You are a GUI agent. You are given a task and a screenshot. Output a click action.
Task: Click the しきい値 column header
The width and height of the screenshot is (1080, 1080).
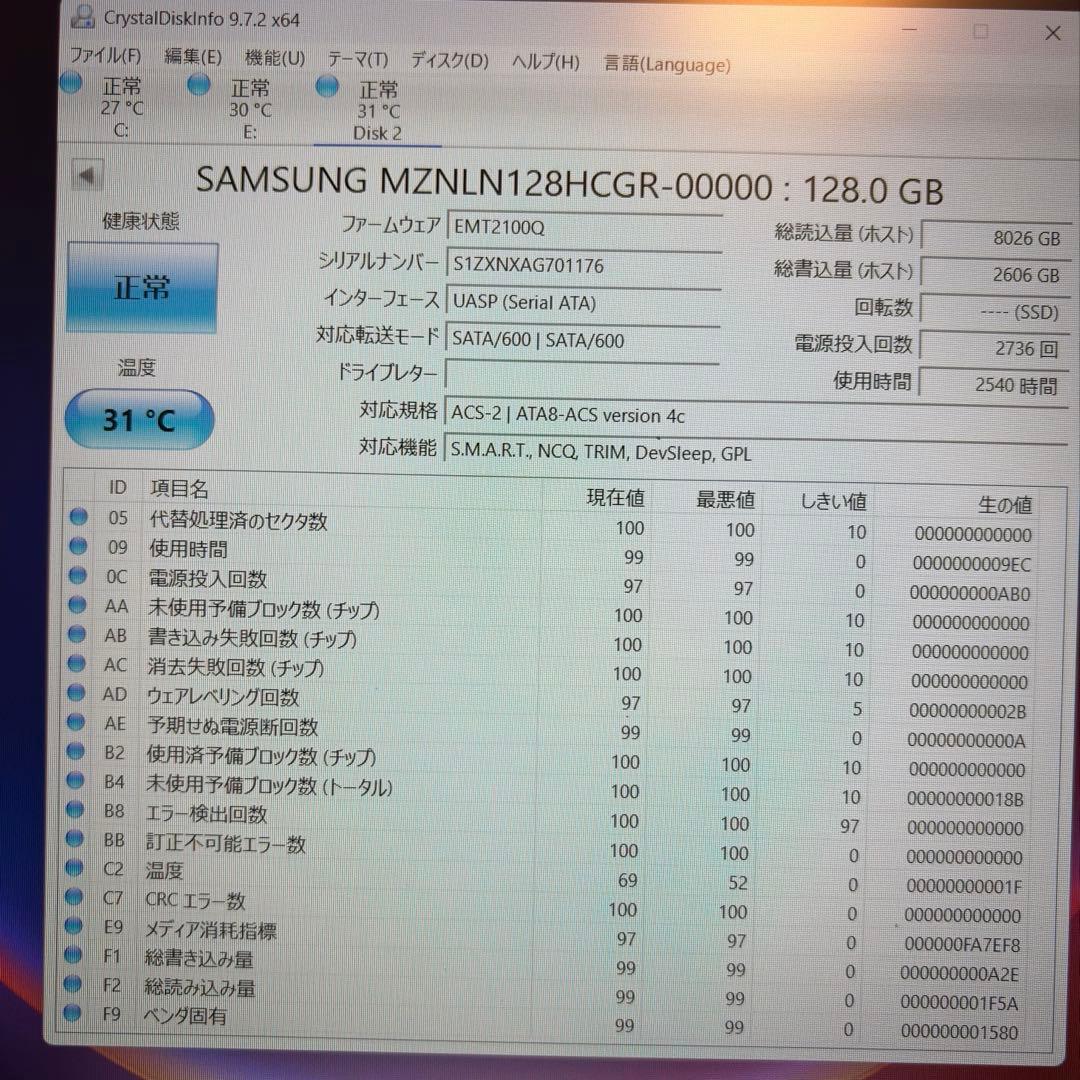point(833,501)
